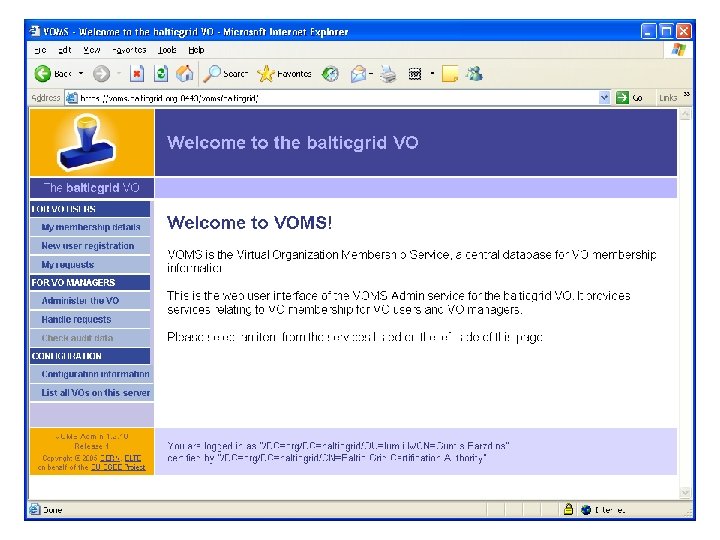Click the Links toolbar label

click(668, 97)
